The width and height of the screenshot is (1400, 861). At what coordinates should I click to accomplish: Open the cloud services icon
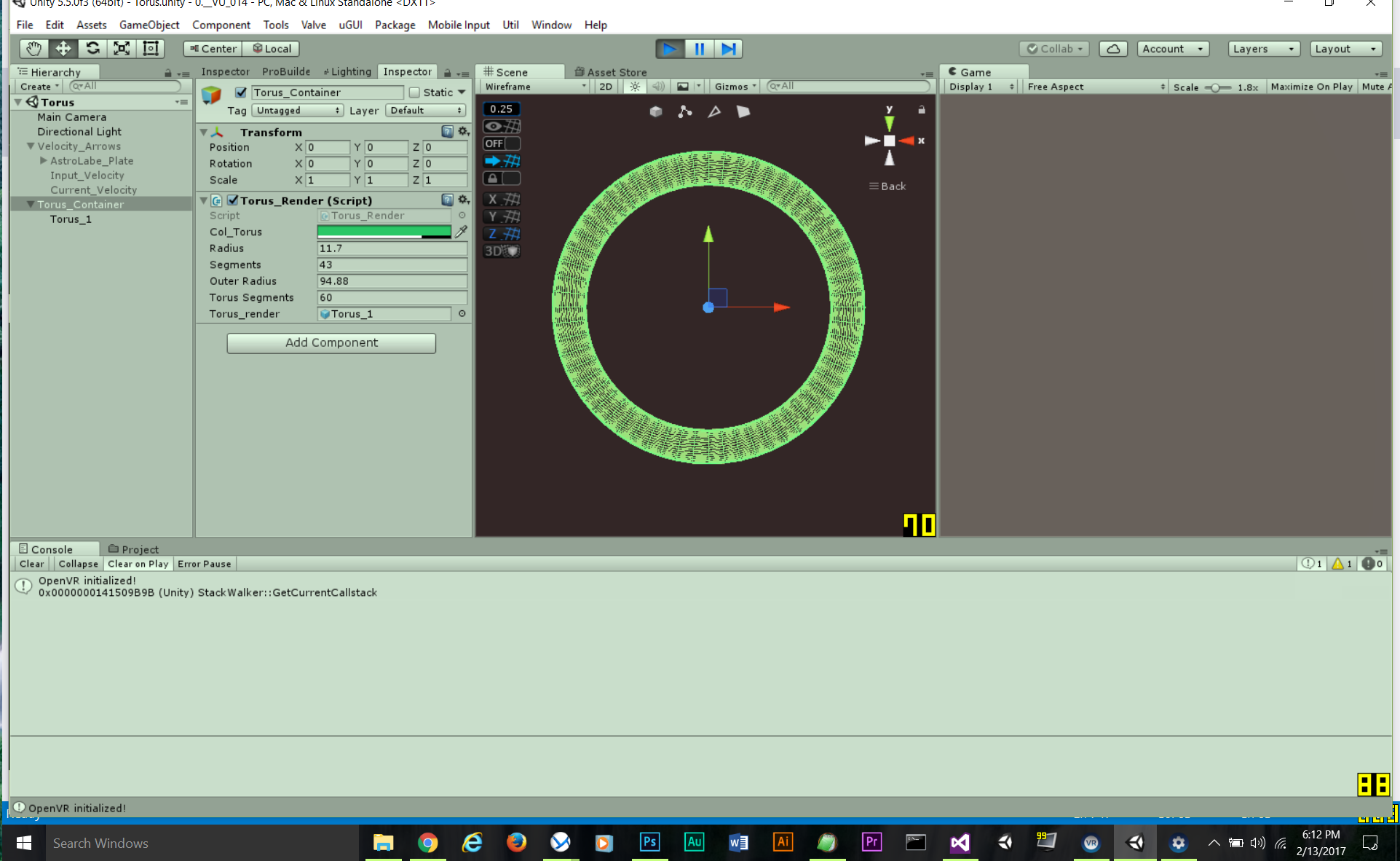(1113, 49)
